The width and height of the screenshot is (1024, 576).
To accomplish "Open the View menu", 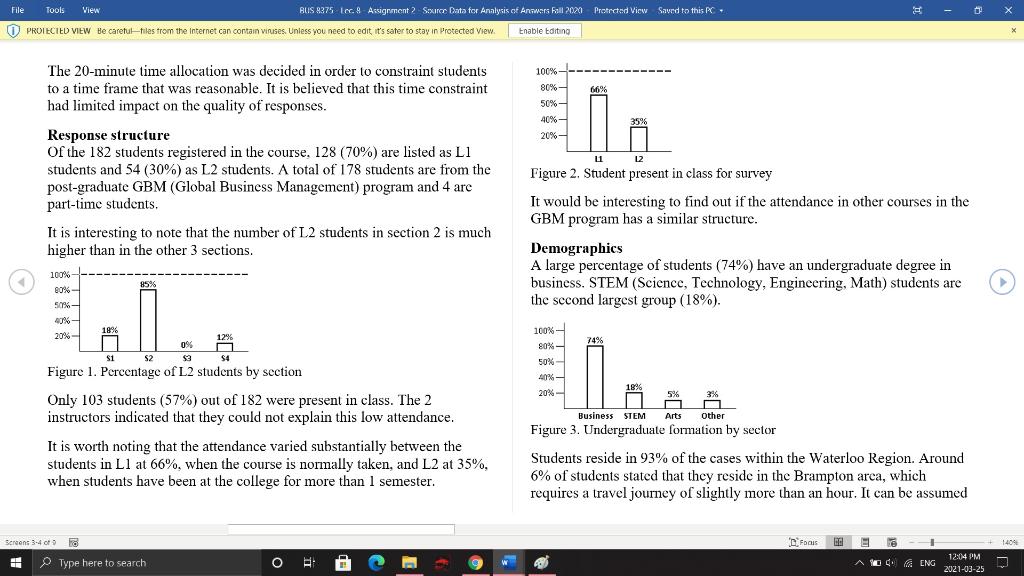I will 91,10.
